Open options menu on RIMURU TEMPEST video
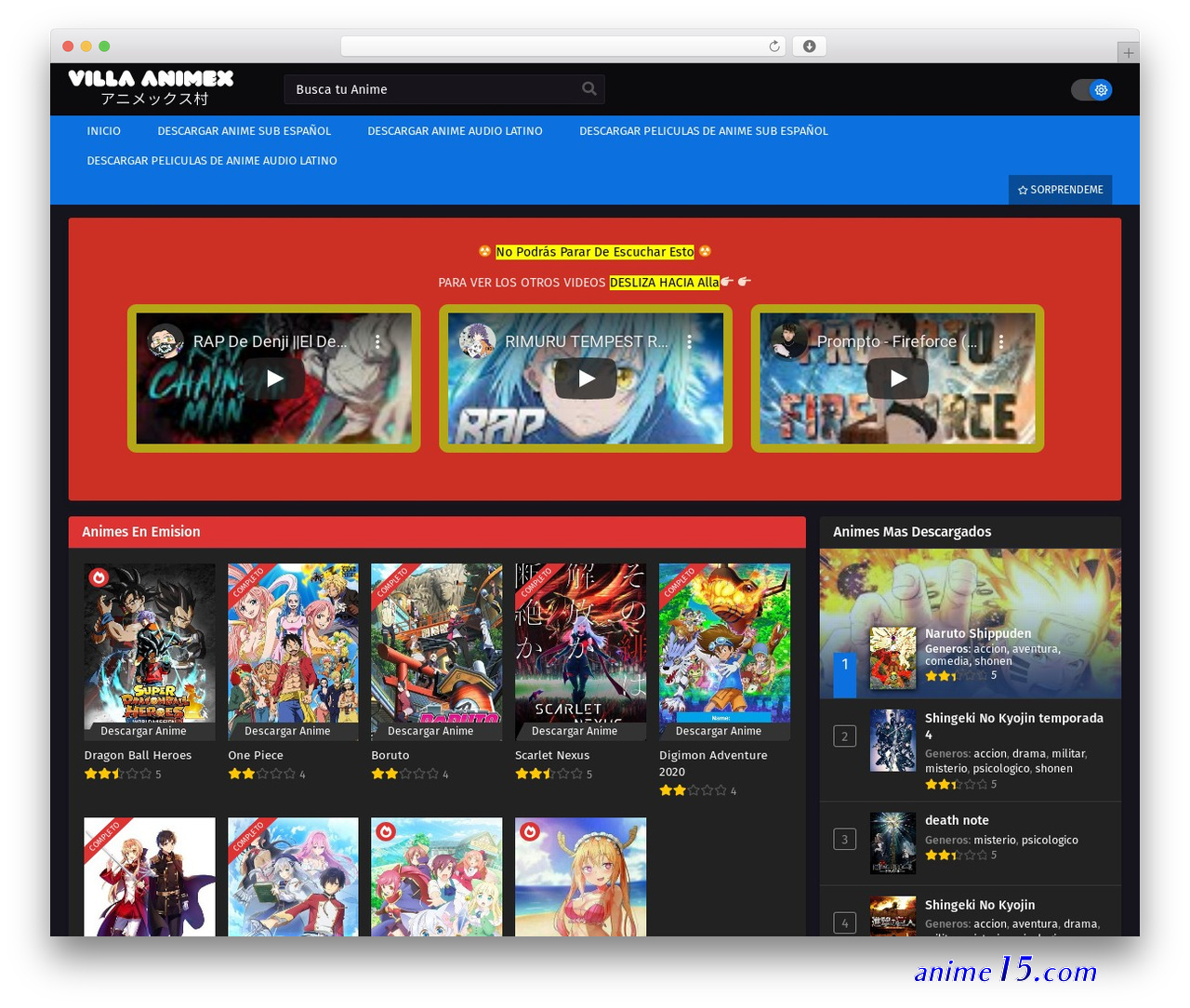The height and width of the screenshot is (1008, 1190). pos(689,342)
